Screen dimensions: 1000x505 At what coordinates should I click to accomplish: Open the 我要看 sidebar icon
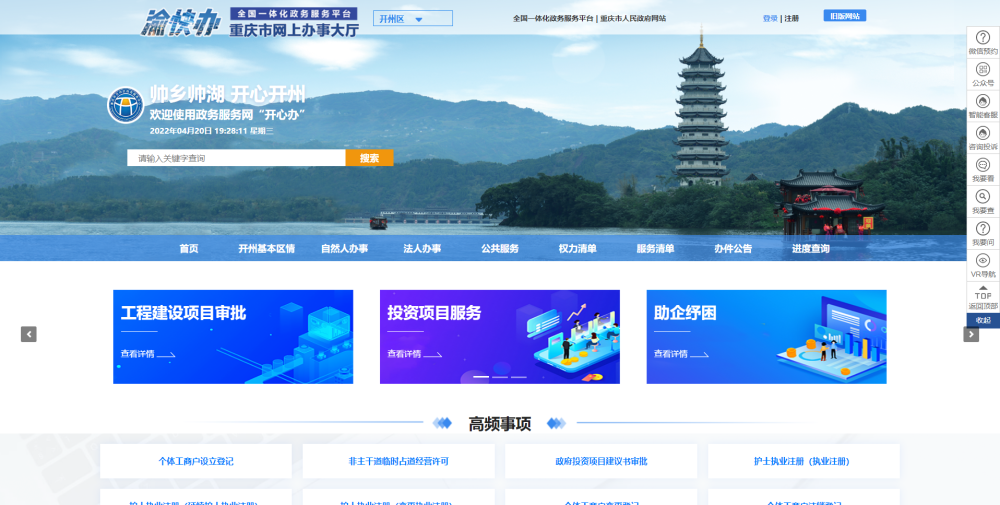coord(982,169)
